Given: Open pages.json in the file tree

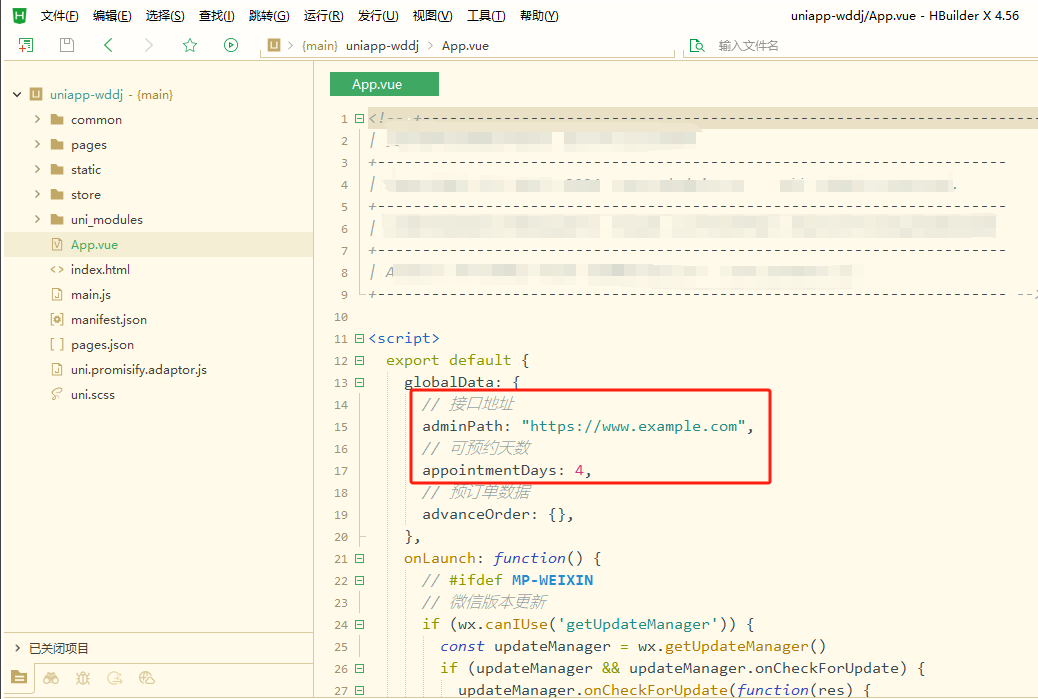Looking at the screenshot, I should (102, 345).
